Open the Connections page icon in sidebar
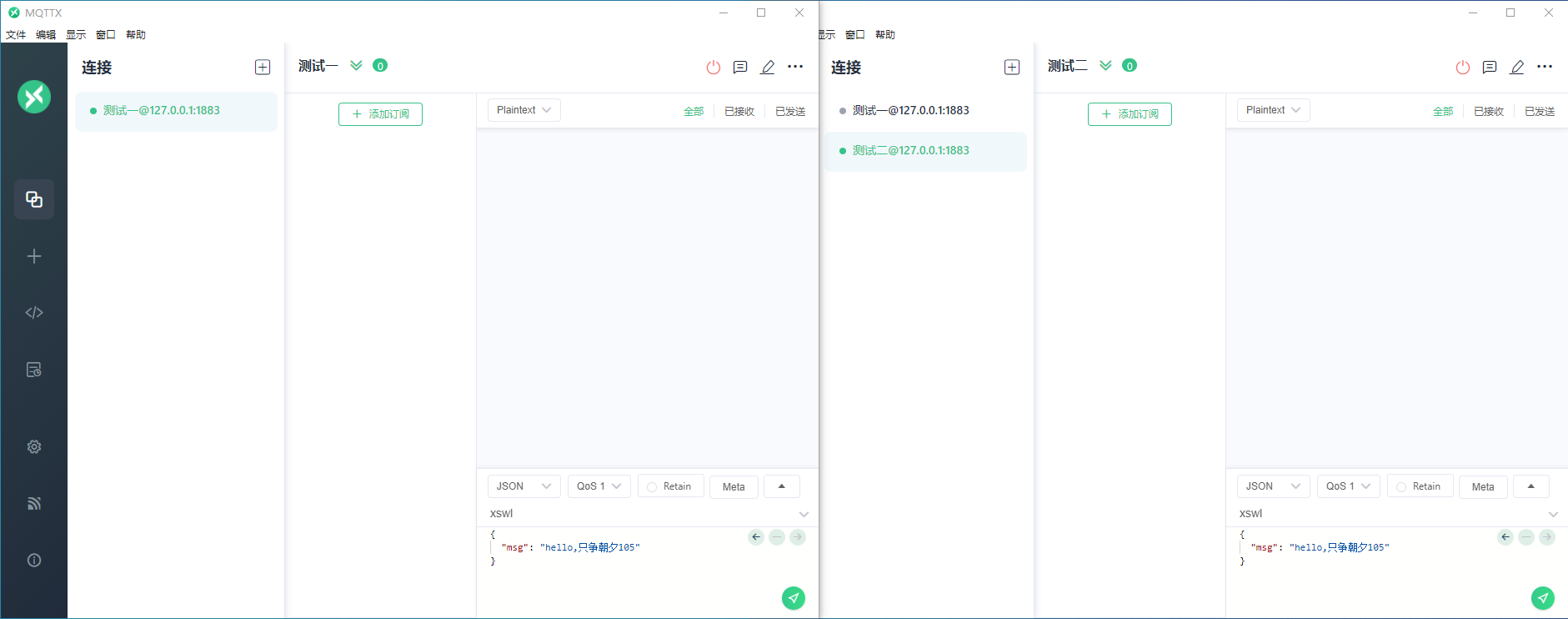Screen dimensions: 1568x619 tap(34, 199)
